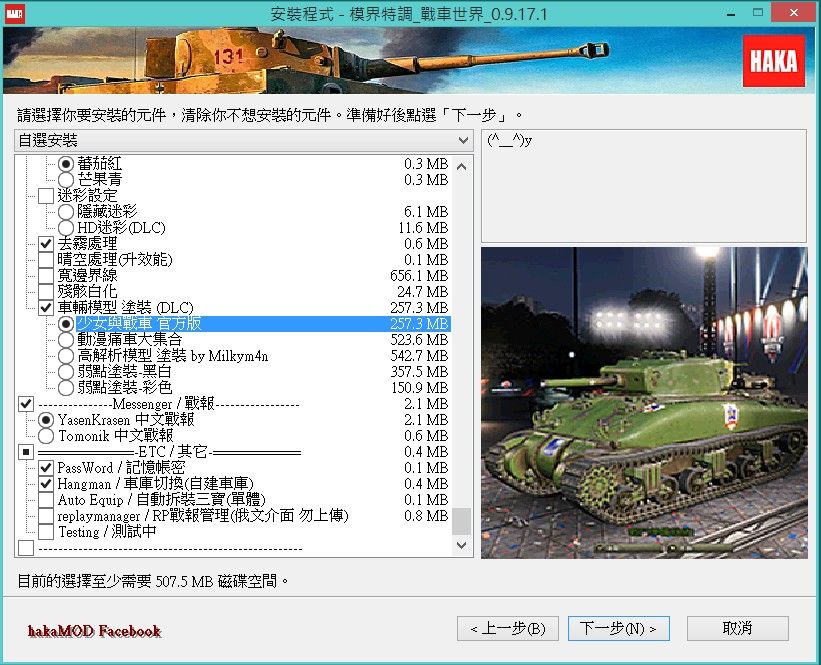Select the 蕃茄紅 radio option

(x=65, y=164)
